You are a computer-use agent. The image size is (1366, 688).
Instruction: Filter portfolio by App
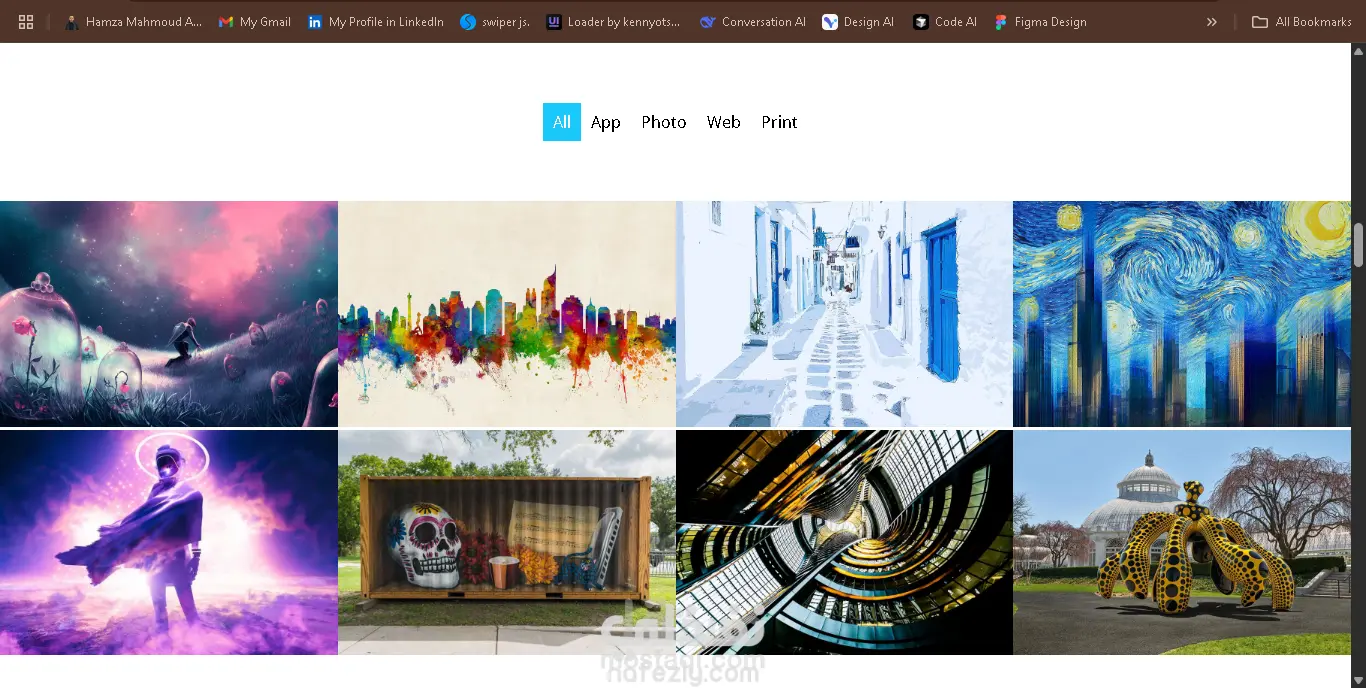pyautogui.click(x=606, y=122)
